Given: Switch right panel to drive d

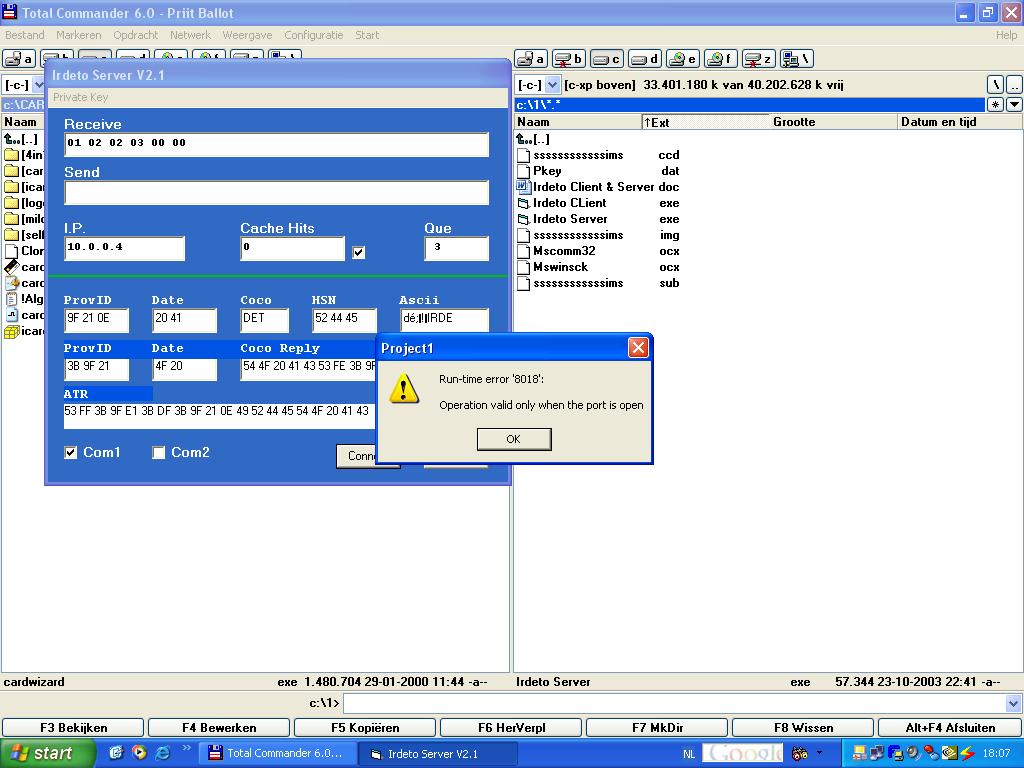Looking at the screenshot, I should point(645,59).
